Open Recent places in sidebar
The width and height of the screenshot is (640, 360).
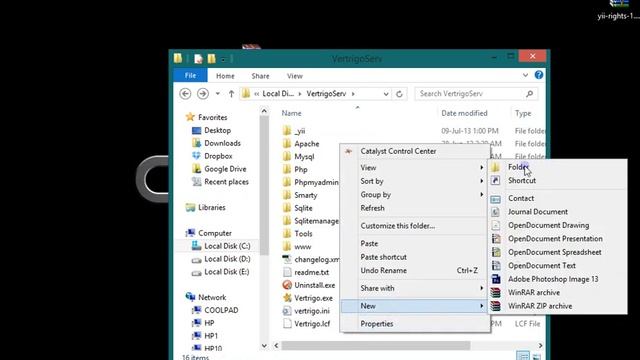(226, 182)
